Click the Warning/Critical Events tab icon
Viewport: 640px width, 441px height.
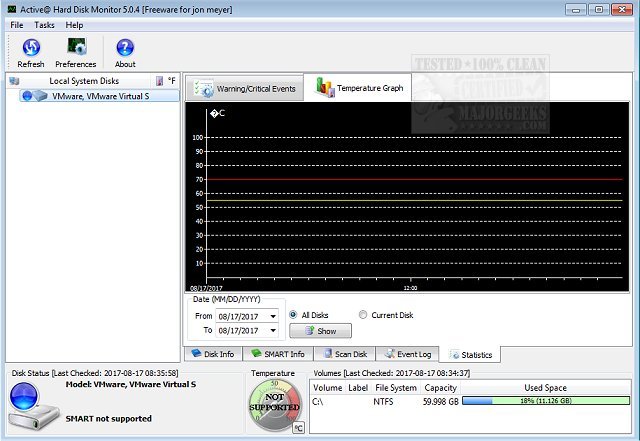point(203,88)
